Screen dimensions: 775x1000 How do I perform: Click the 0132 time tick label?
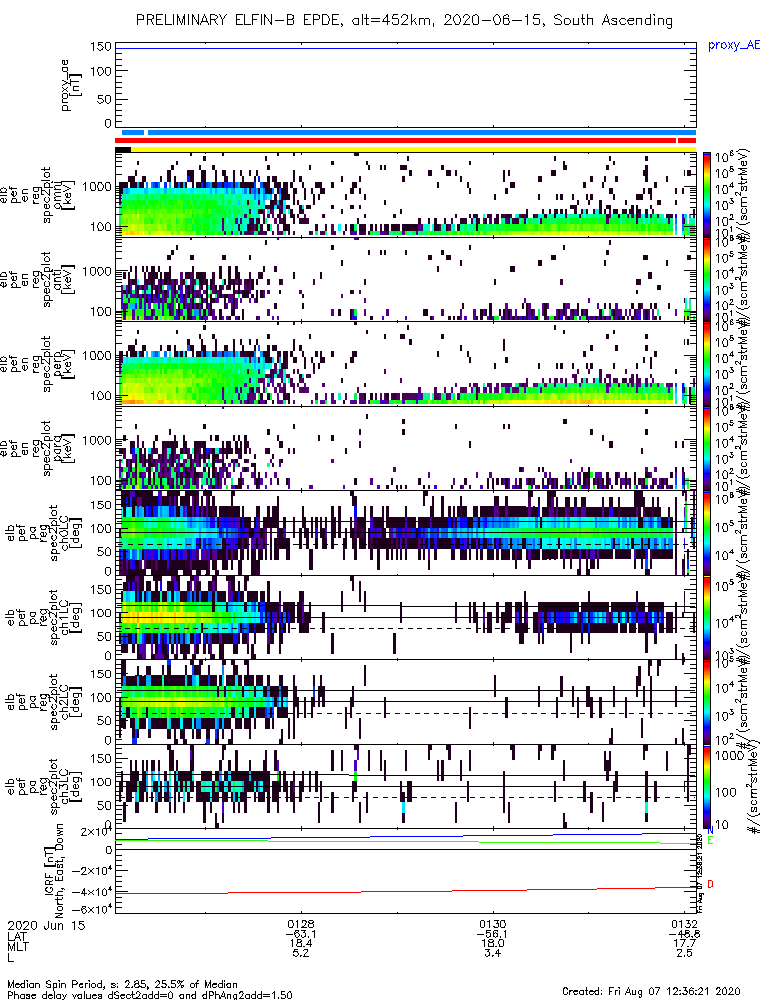point(684,924)
